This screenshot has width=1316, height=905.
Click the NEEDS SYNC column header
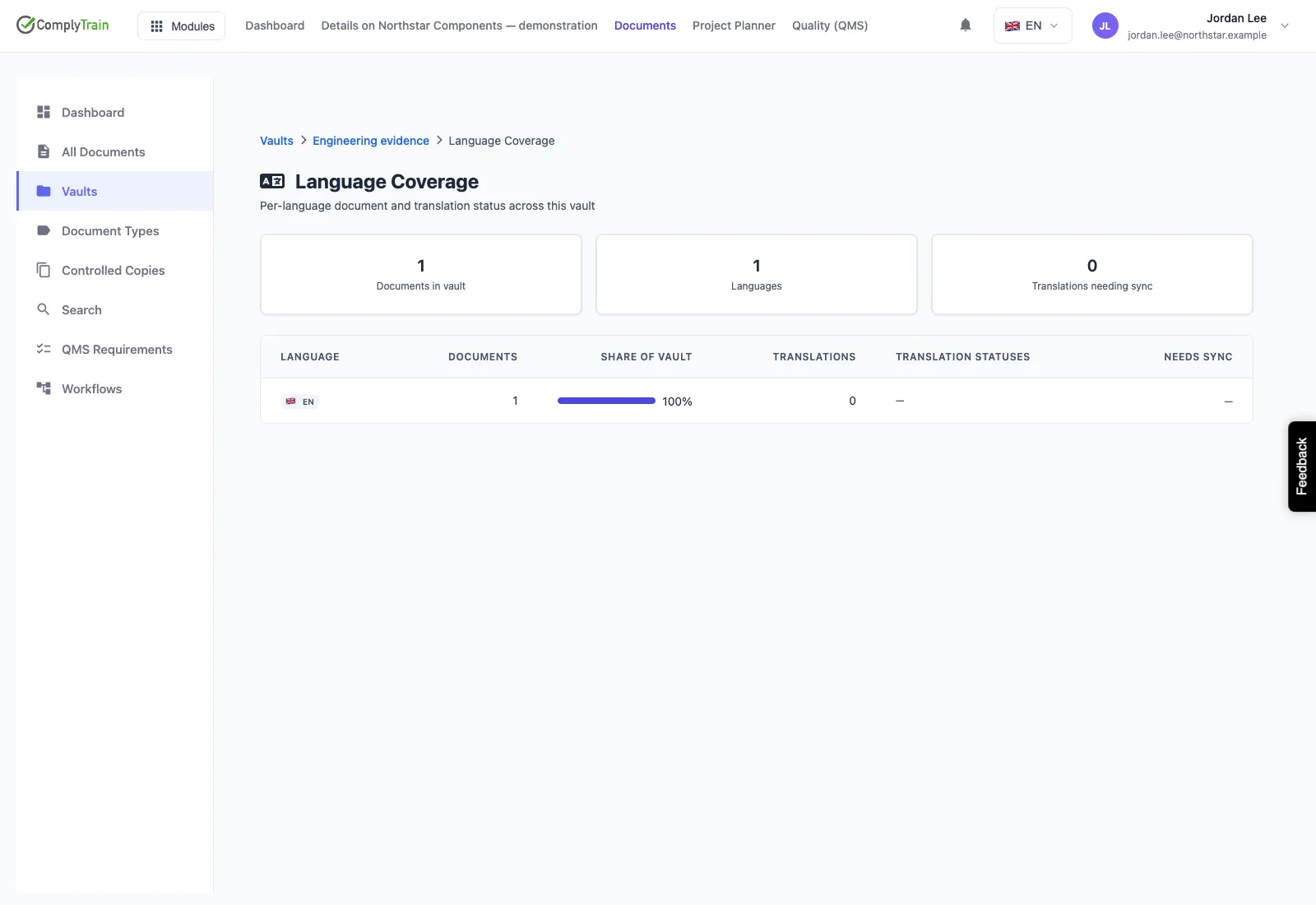coord(1198,357)
